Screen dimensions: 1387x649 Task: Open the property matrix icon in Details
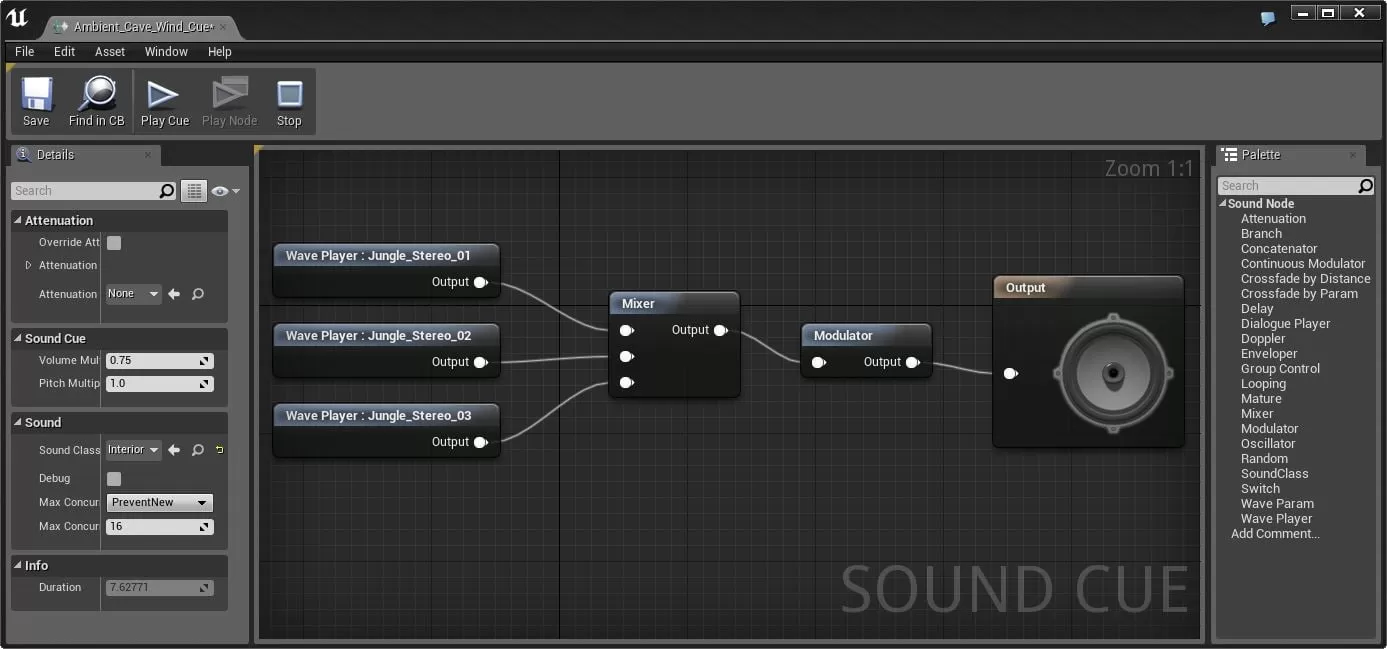click(194, 190)
